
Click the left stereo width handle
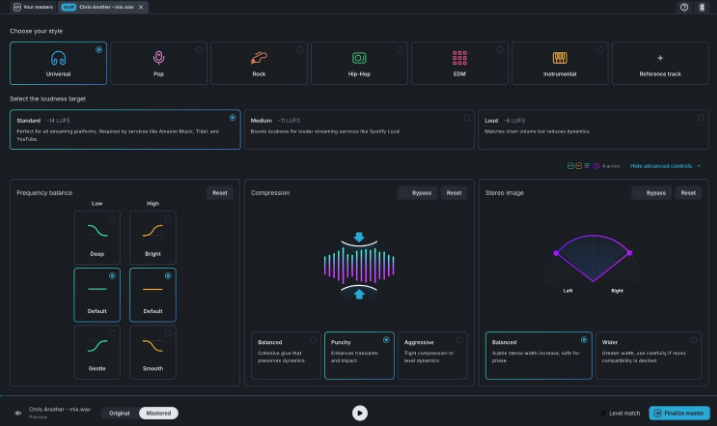point(556,253)
